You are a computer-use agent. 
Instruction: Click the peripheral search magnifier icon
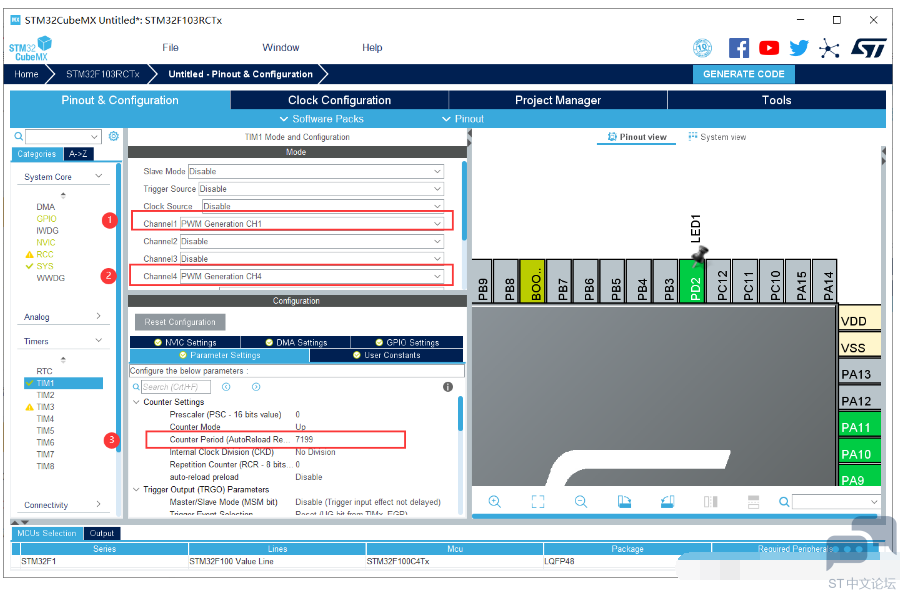click(x=19, y=136)
